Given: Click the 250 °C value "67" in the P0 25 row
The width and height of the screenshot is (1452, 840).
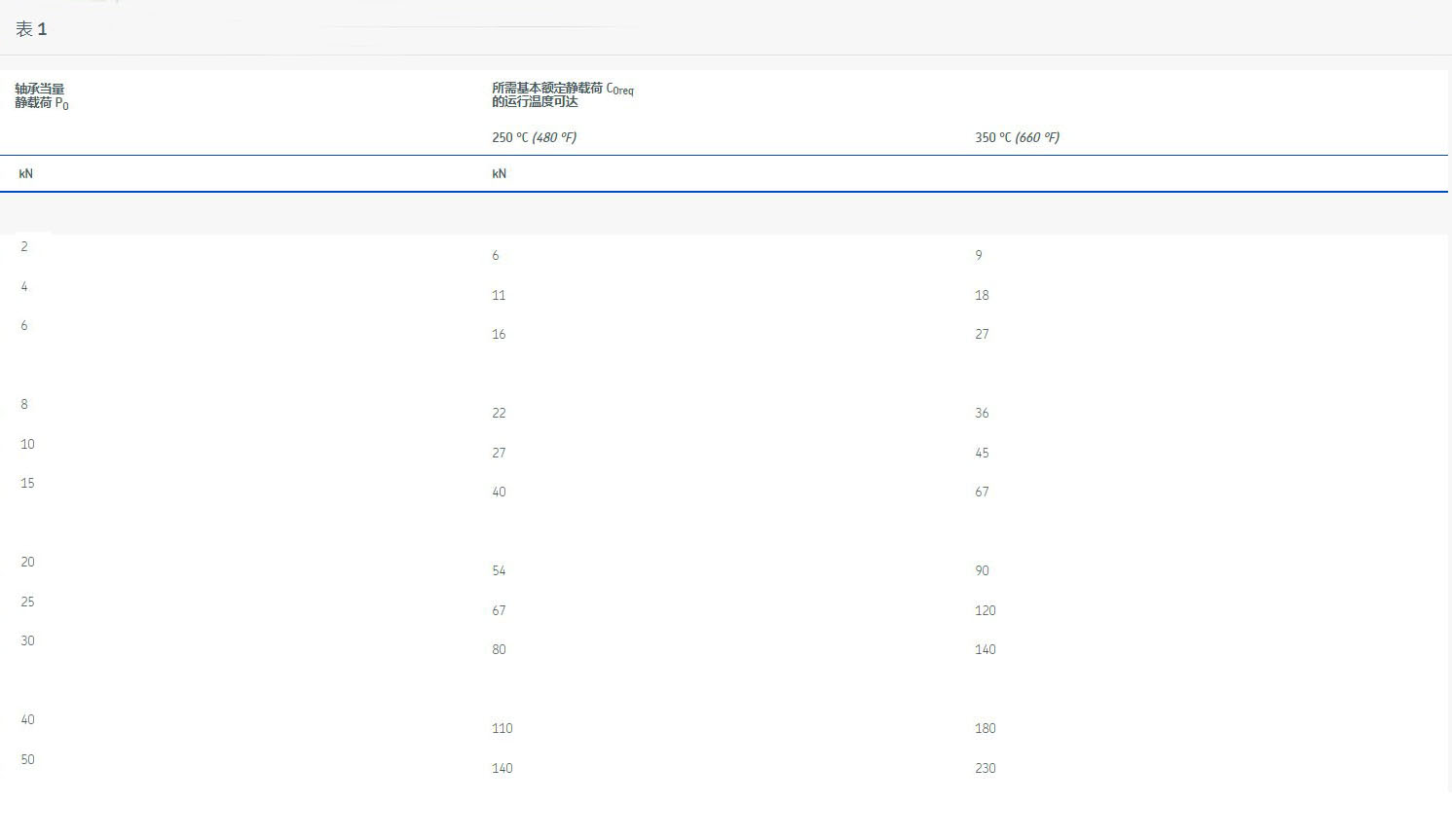Looking at the screenshot, I should [499, 610].
